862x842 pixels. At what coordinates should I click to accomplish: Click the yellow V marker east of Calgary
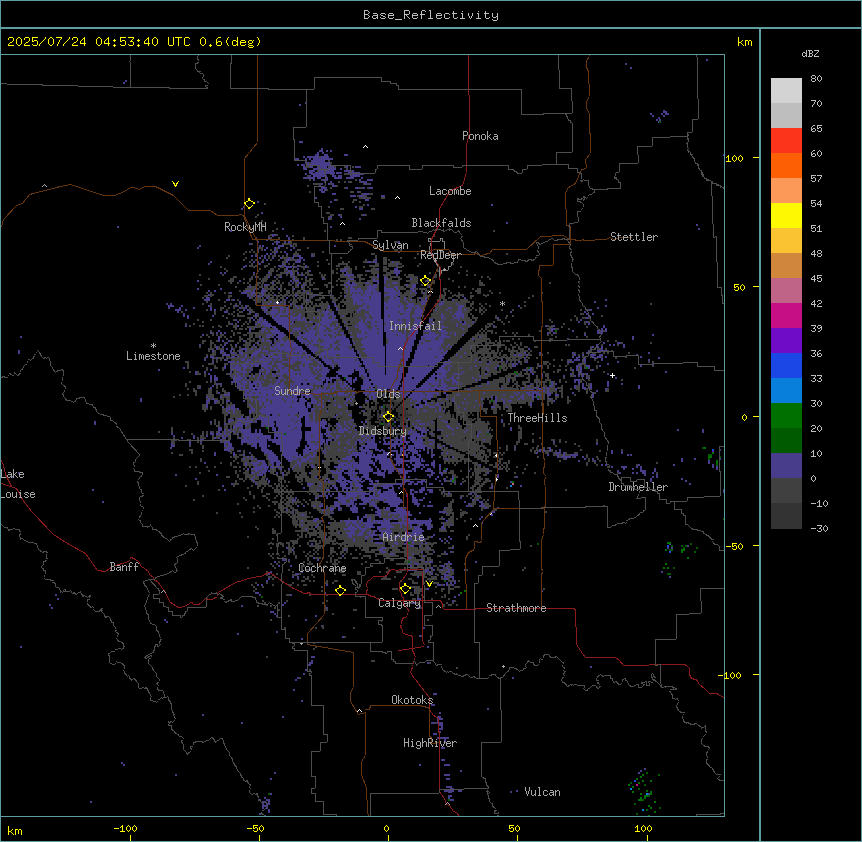pos(429,584)
